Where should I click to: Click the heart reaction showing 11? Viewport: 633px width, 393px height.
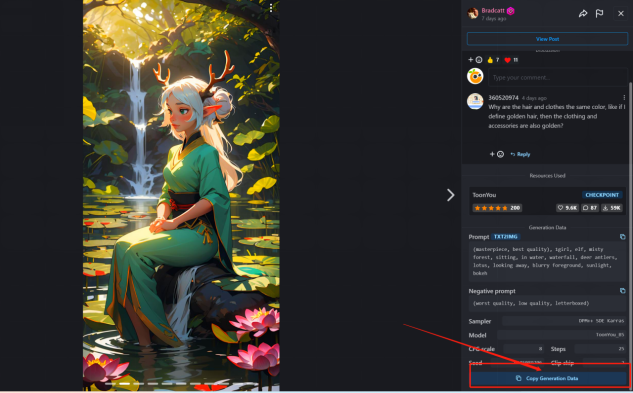coord(511,60)
